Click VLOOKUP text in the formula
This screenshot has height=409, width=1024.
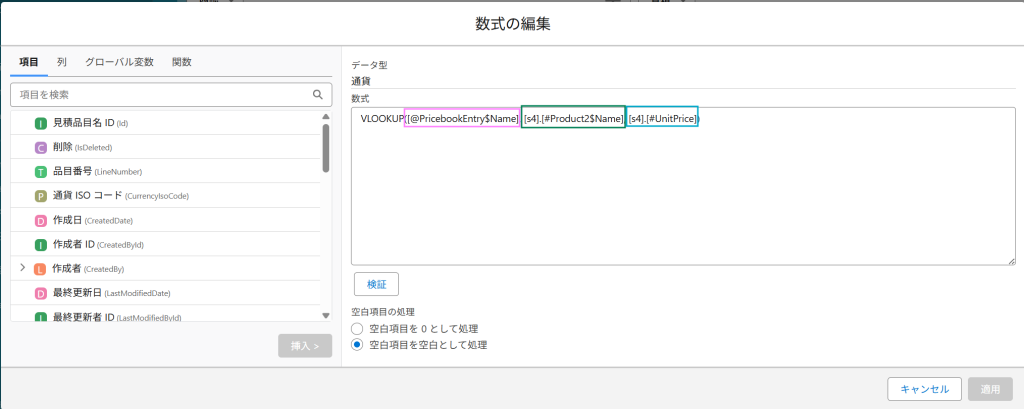coord(382,119)
